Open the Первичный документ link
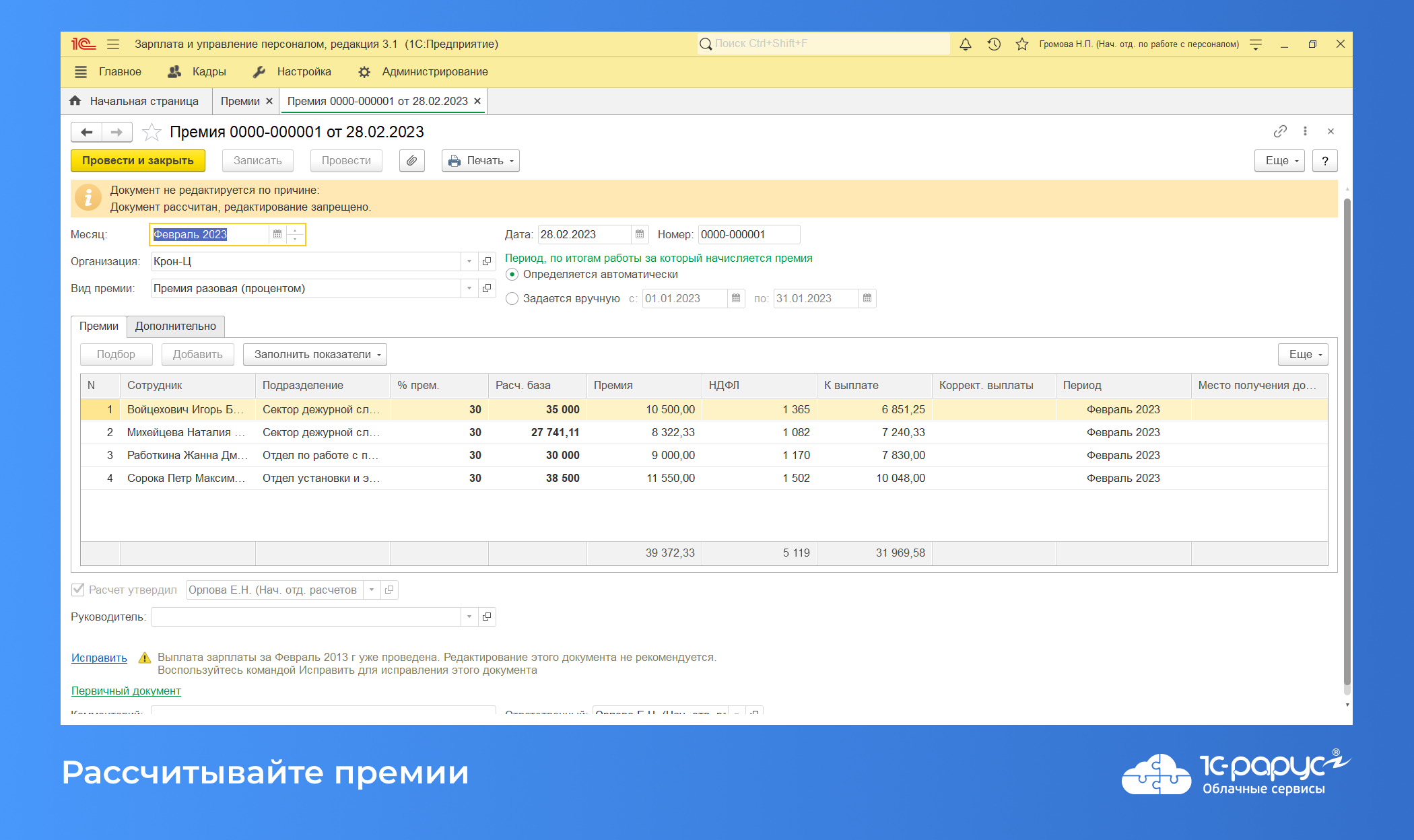Viewport: 1414px width, 840px height. [126, 691]
